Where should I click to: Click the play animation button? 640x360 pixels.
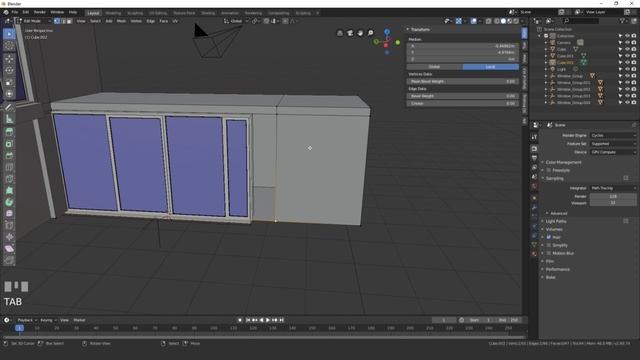[x=268, y=320]
